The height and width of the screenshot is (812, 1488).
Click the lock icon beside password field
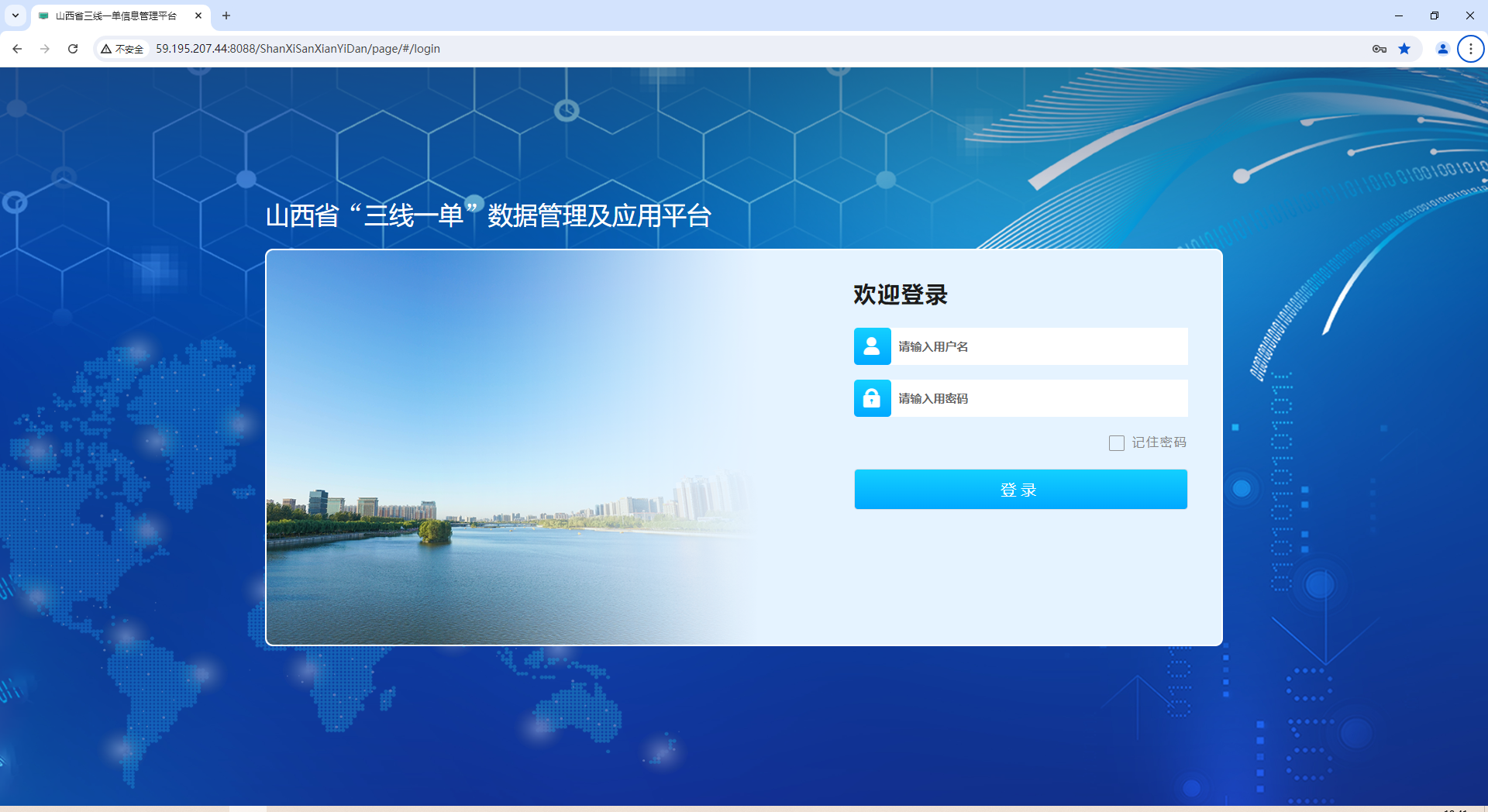[872, 398]
